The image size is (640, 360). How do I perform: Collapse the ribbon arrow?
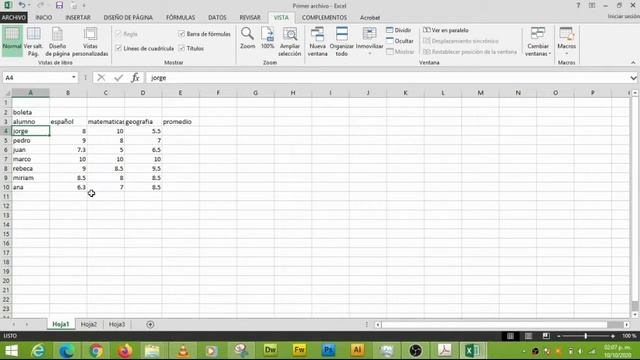click(x=633, y=62)
